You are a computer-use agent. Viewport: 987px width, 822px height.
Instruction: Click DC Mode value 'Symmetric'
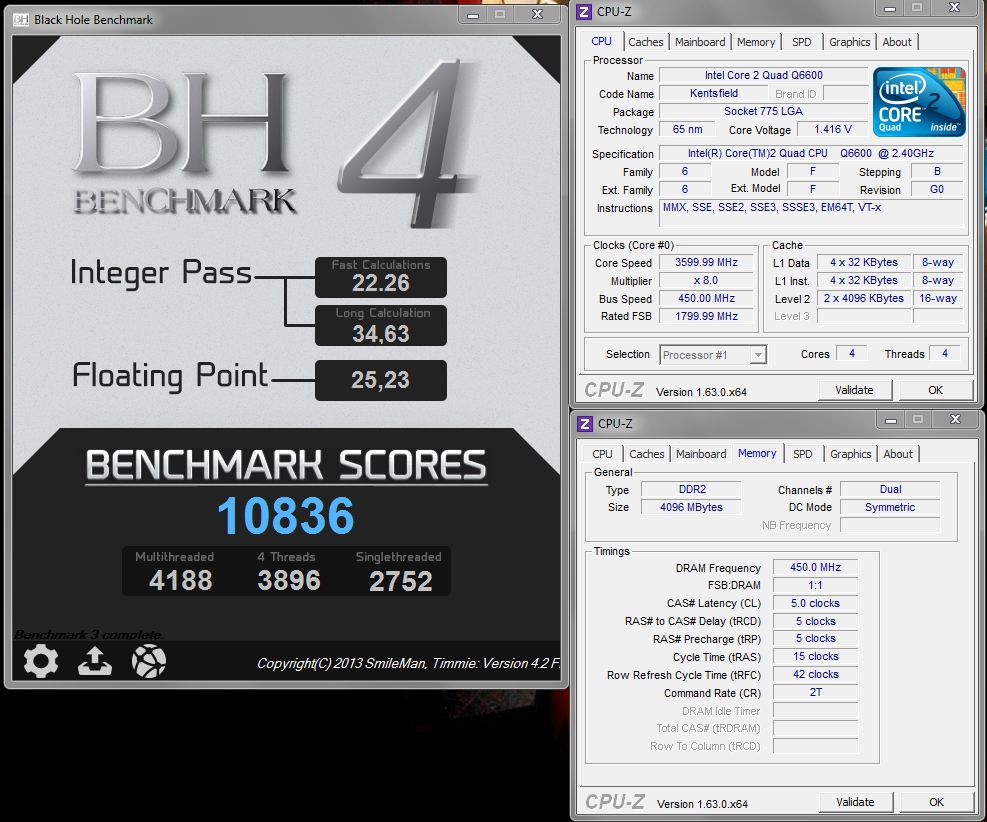pos(890,507)
